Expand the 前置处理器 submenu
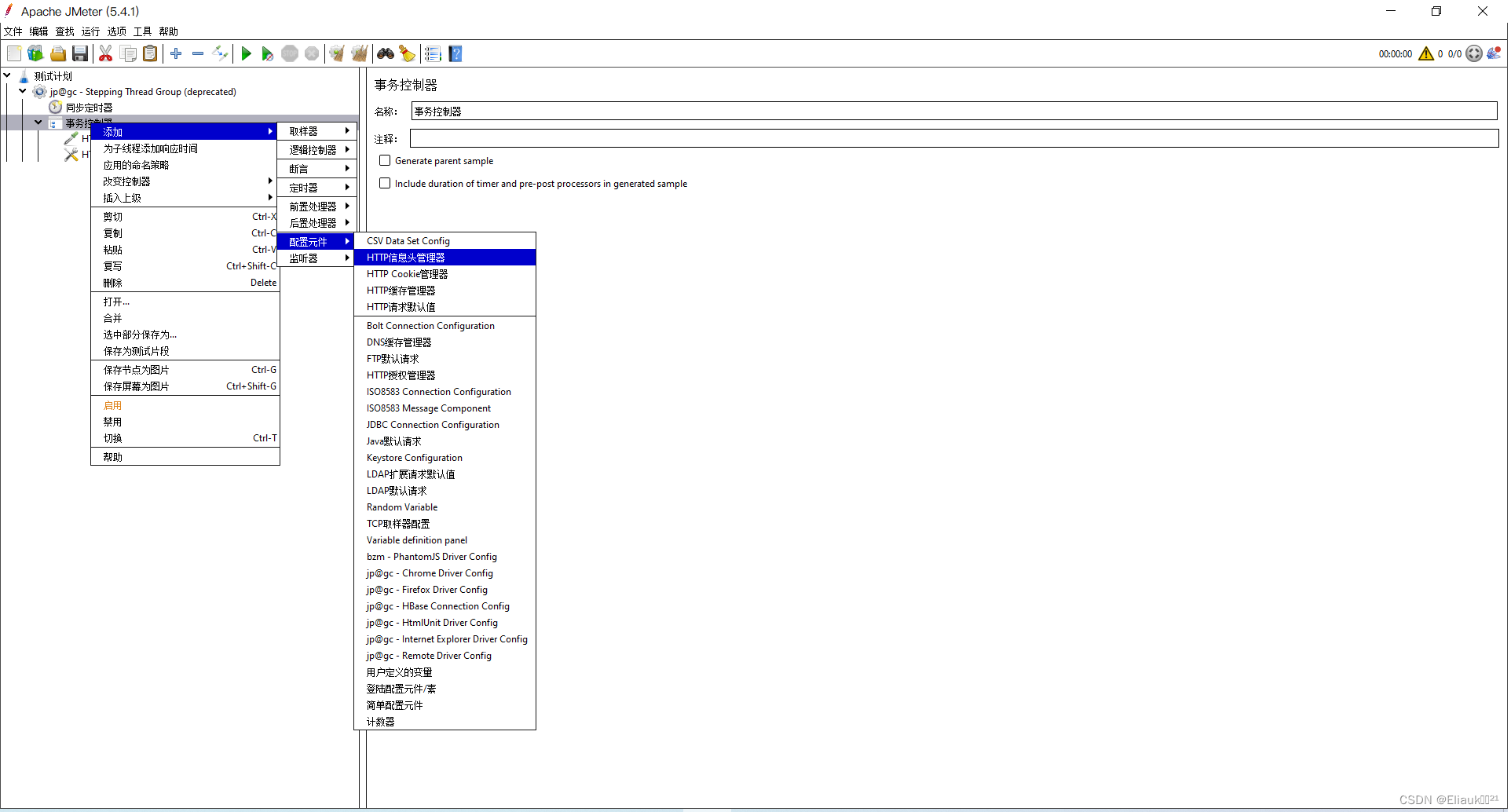The height and width of the screenshot is (812, 1511). [x=316, y=207]
